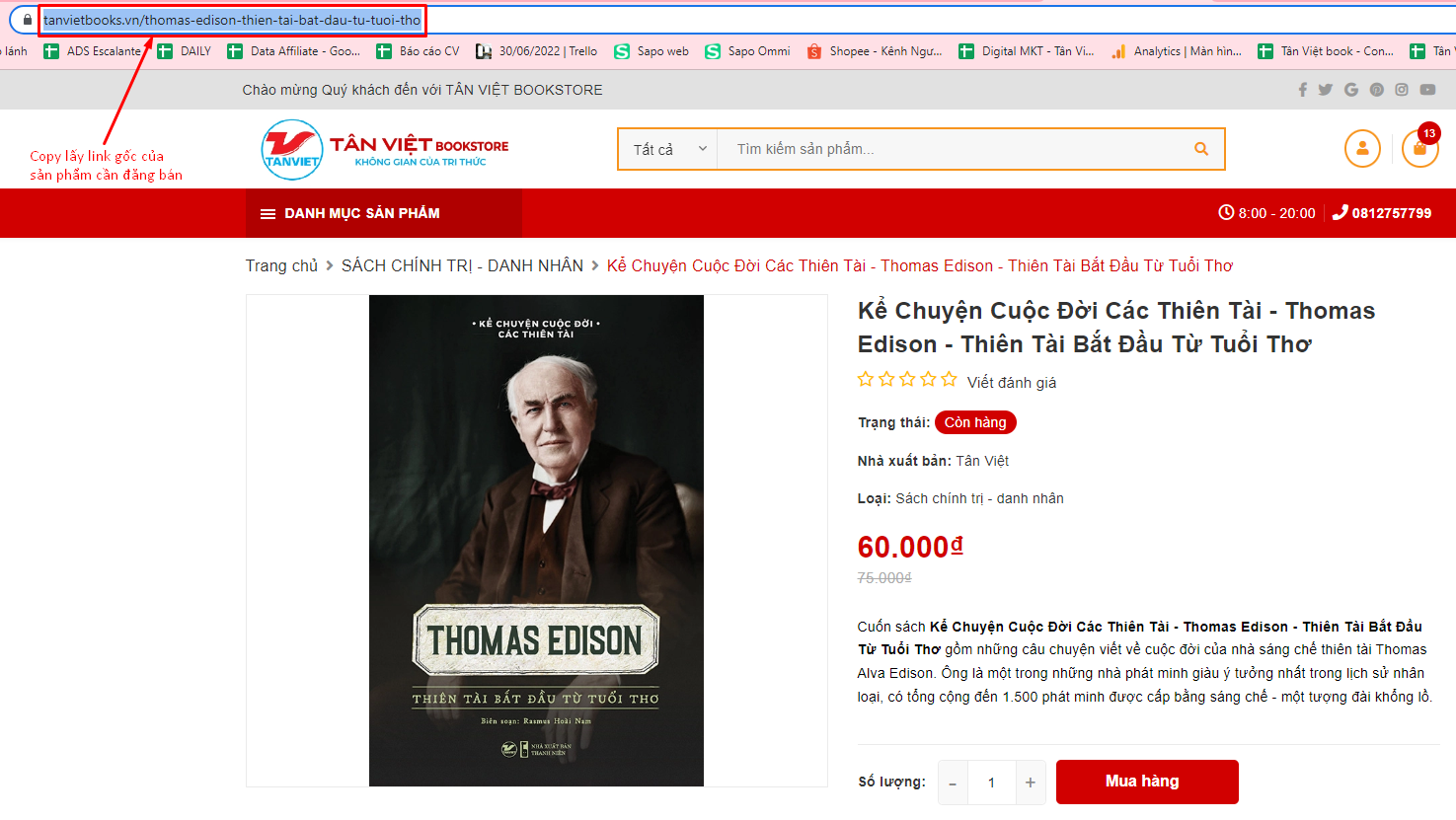Click the 'Mua hàng' buy button

tap(1147, 782)
